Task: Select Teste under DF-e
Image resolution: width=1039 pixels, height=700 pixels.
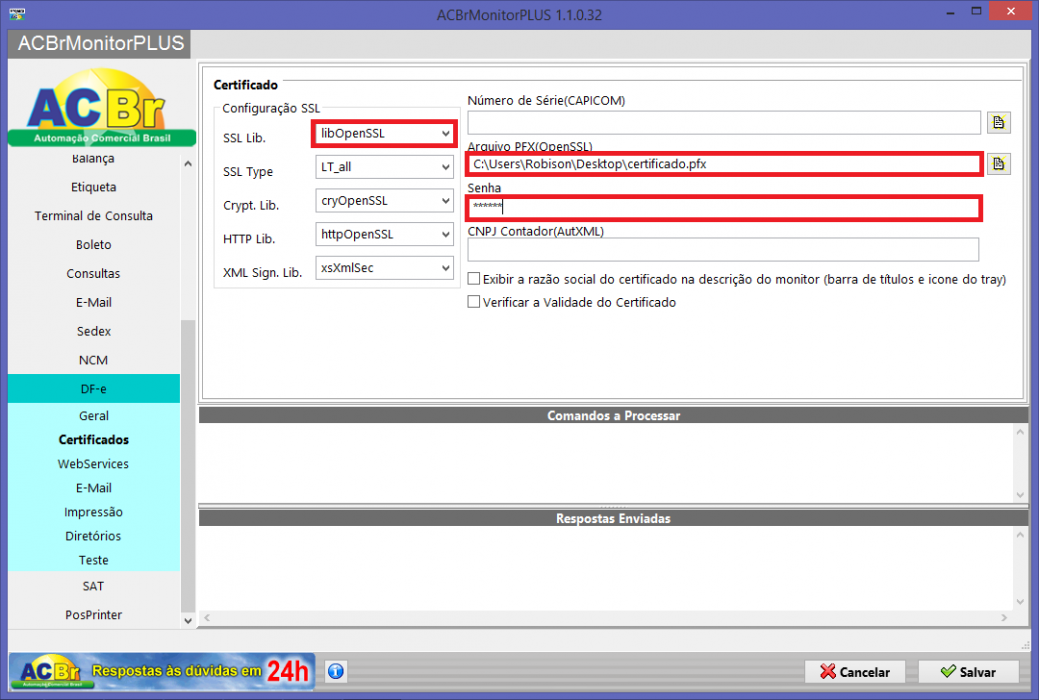Action: 93,560
